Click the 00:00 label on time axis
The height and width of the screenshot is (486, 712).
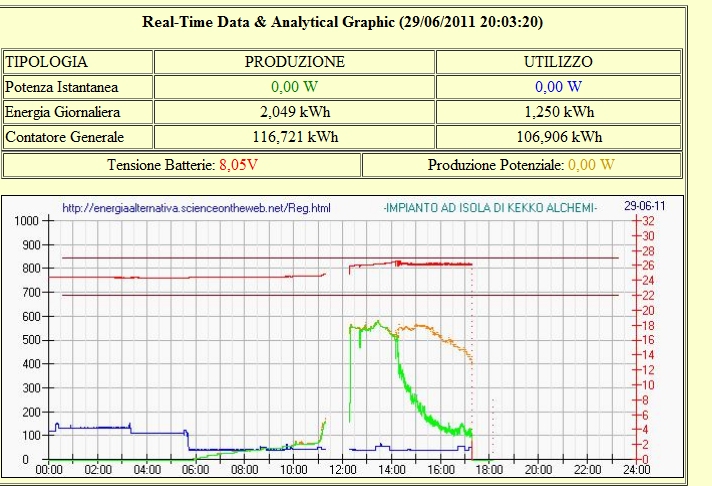[49, 469]
